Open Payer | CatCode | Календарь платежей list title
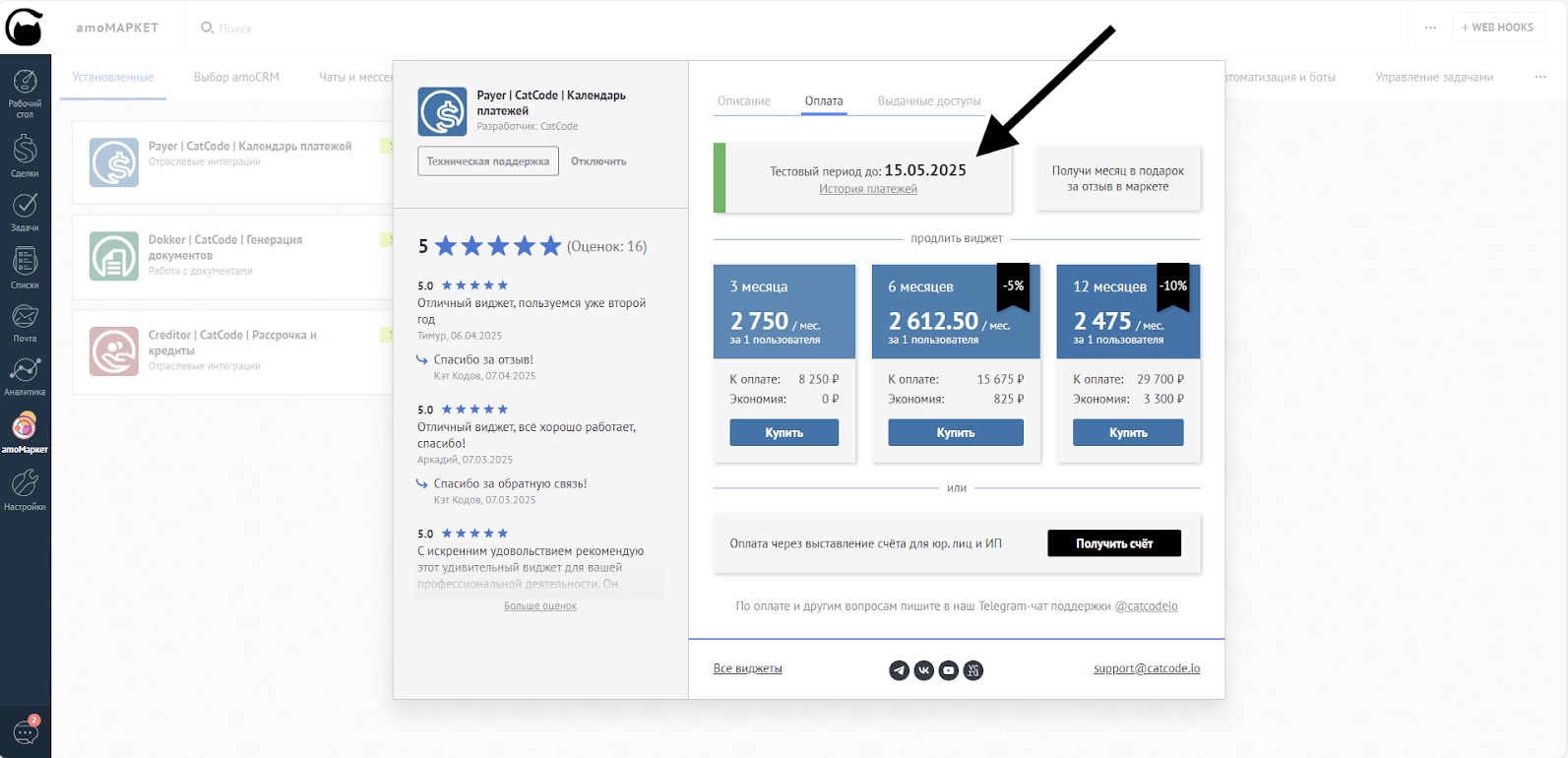The height and width of the screenshot is (758, 1568). coord(250,146)
